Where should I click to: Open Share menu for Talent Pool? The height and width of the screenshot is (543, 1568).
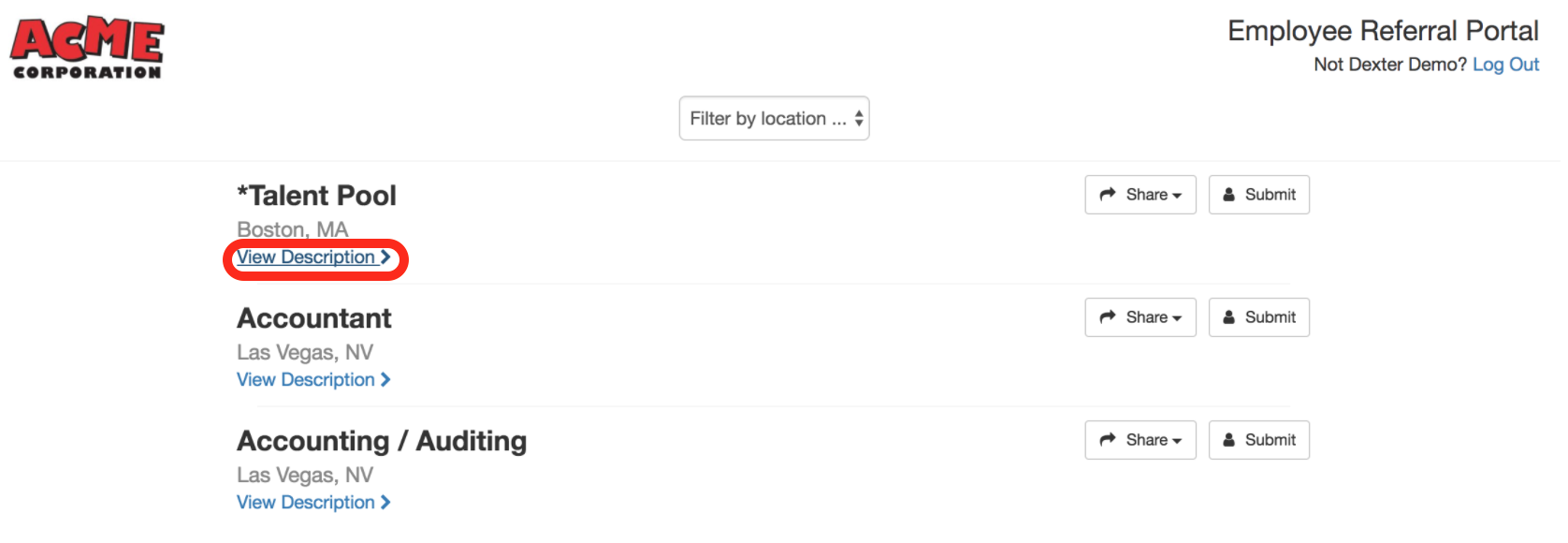(1140, 195)
